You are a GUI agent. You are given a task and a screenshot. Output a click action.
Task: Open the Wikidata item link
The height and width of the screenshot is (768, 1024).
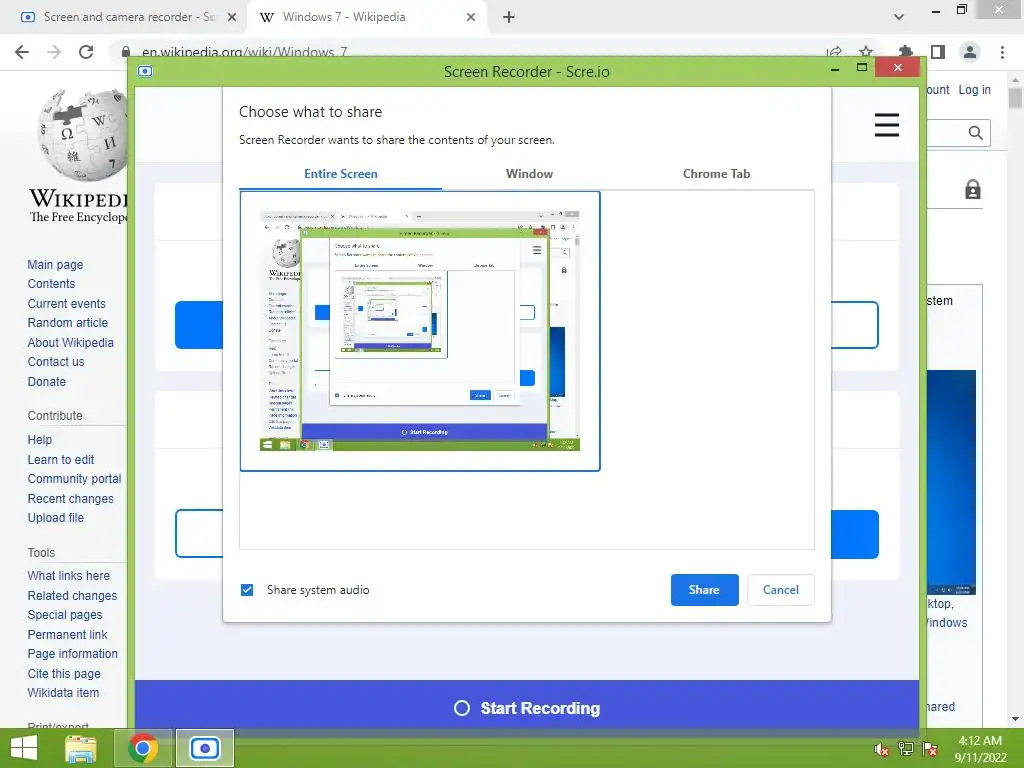click(63, 693)
